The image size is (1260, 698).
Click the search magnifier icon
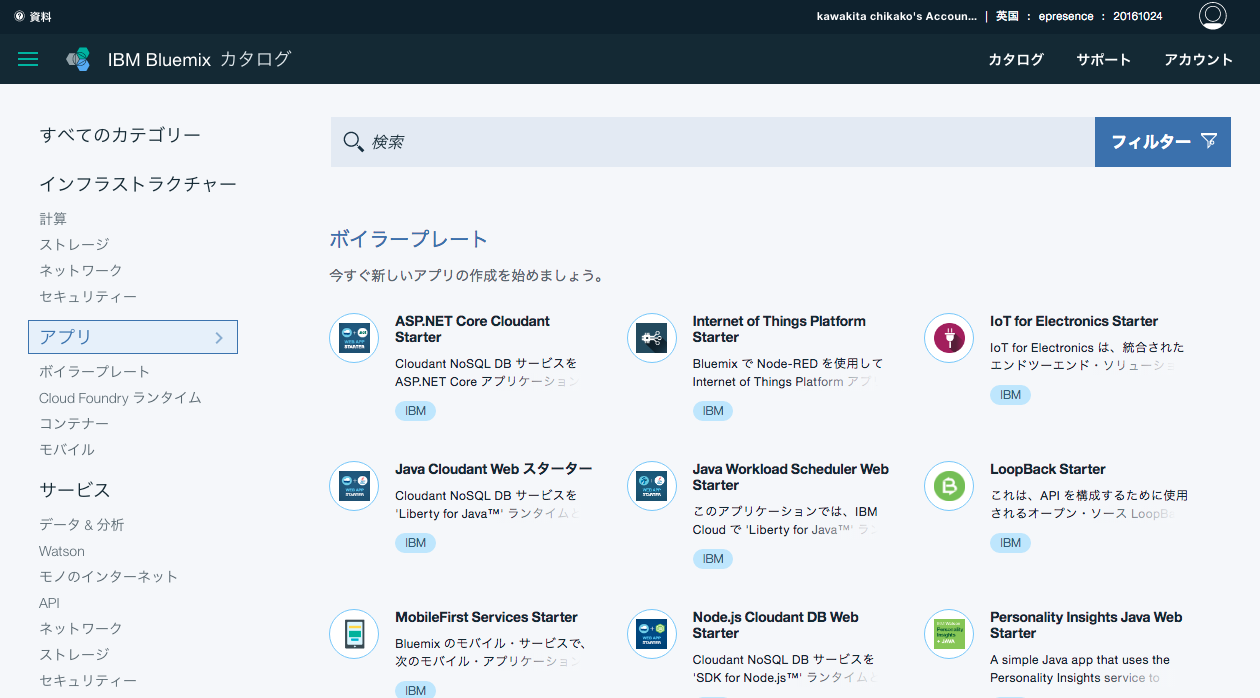pyautogui.click(x=353, y=142)
